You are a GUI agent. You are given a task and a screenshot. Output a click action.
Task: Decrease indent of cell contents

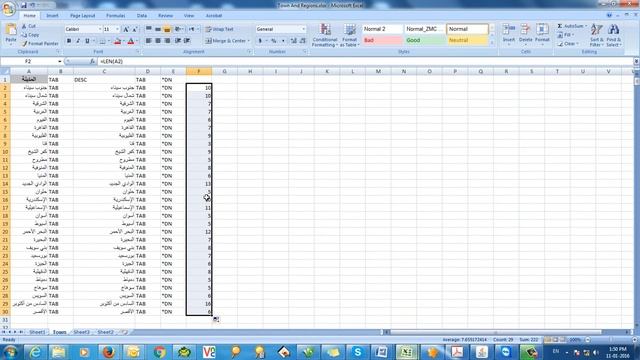(178, 41)
